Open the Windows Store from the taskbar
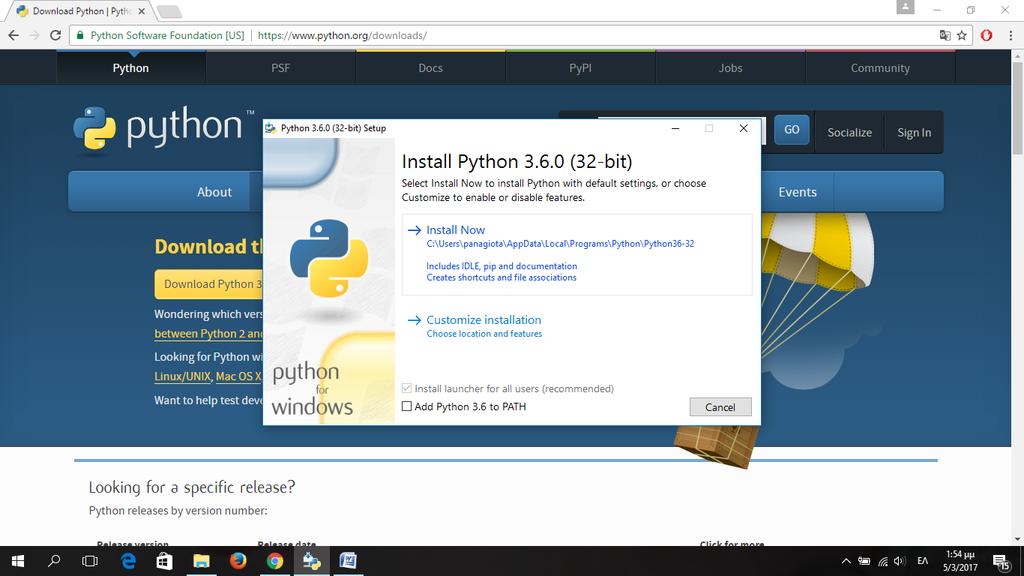Screen dimensions: 1024x576 click(x=165, y=561)
